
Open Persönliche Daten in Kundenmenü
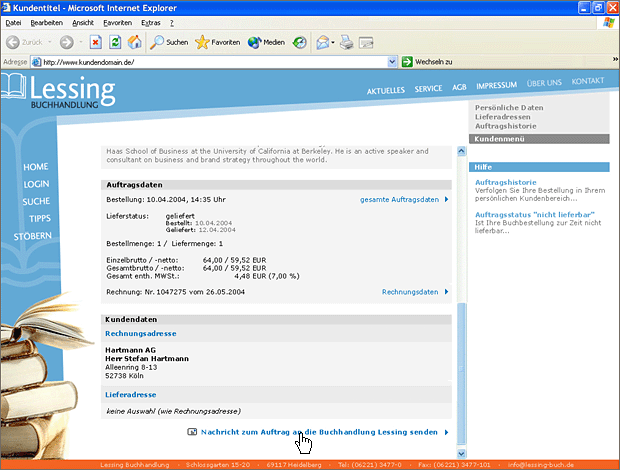[509, 108]
